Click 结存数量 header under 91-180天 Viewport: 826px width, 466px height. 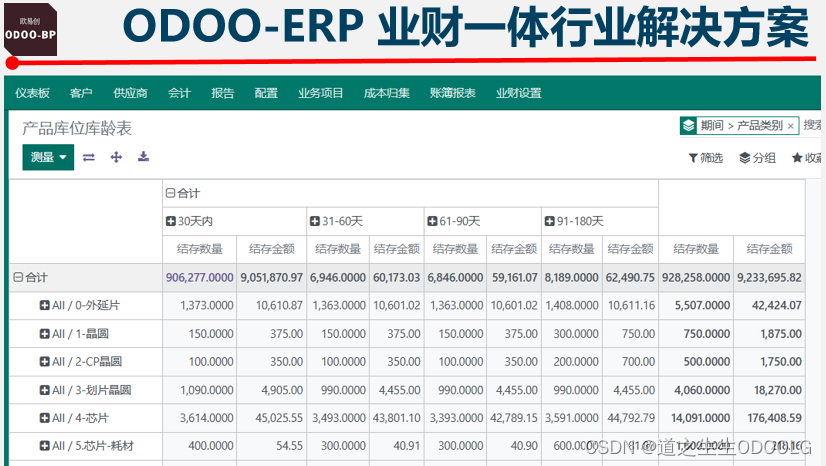pyautogui.click(x=572, y=249)
